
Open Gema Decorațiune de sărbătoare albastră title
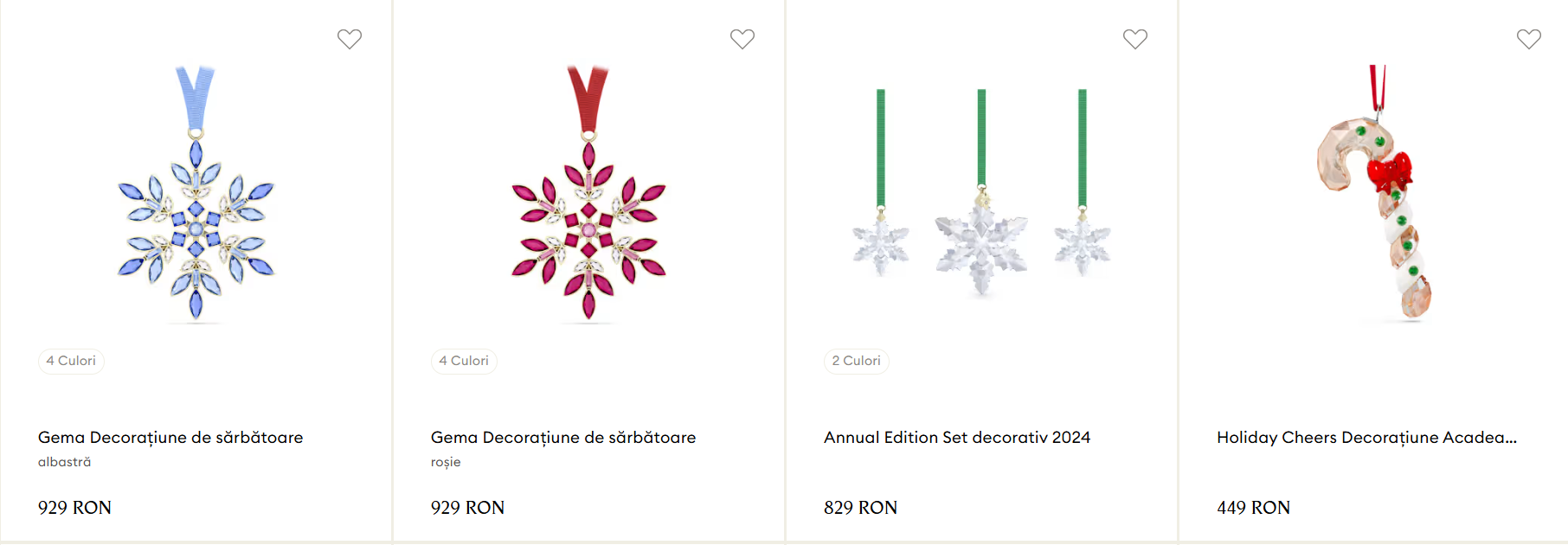pos(170,438)
